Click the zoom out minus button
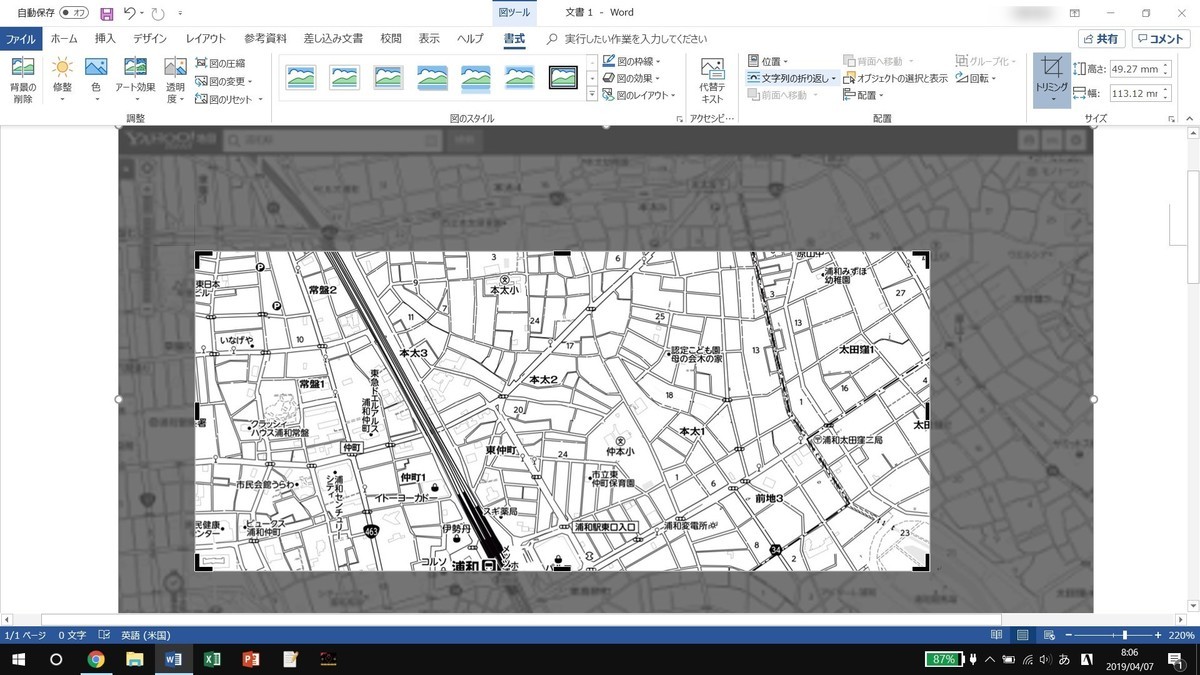 coord(1071,635)
